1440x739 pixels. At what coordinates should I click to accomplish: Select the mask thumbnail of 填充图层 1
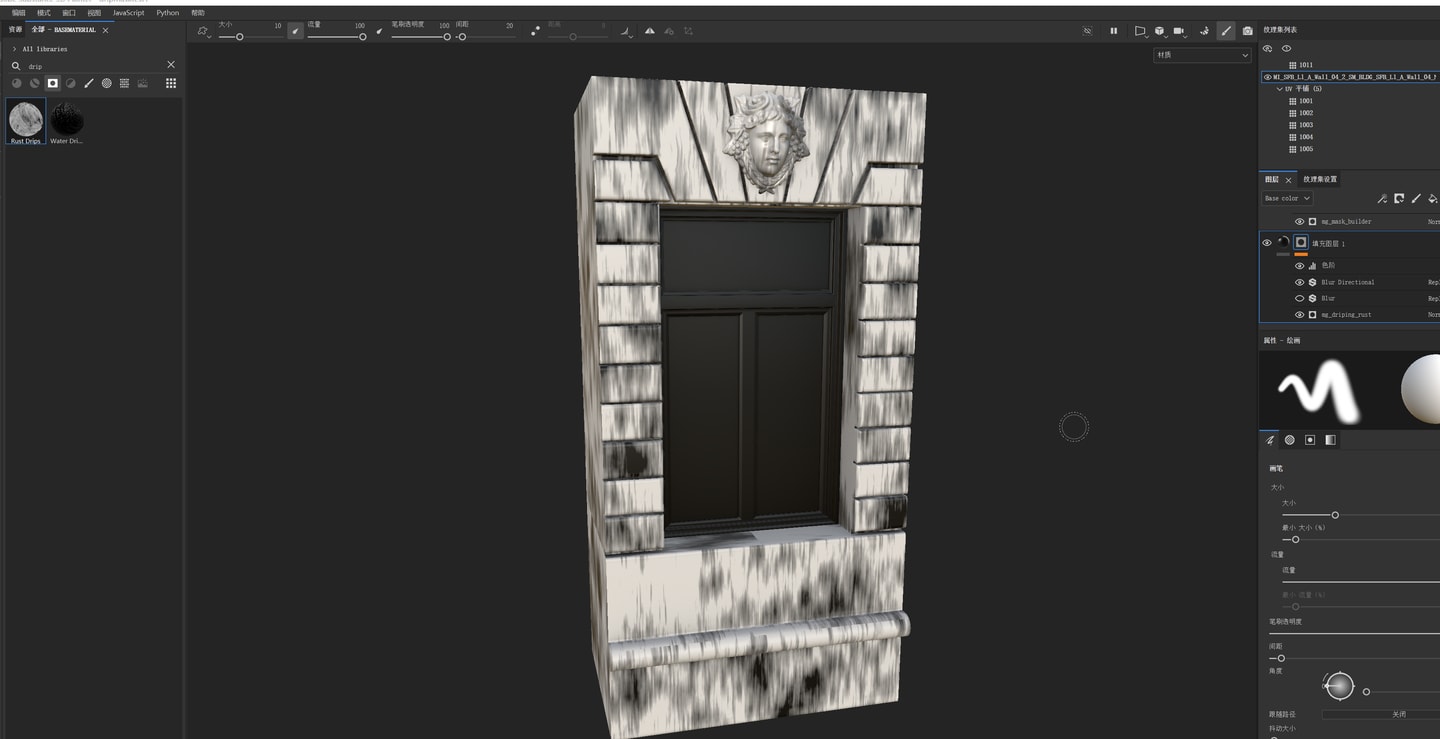coord(1301,242)
